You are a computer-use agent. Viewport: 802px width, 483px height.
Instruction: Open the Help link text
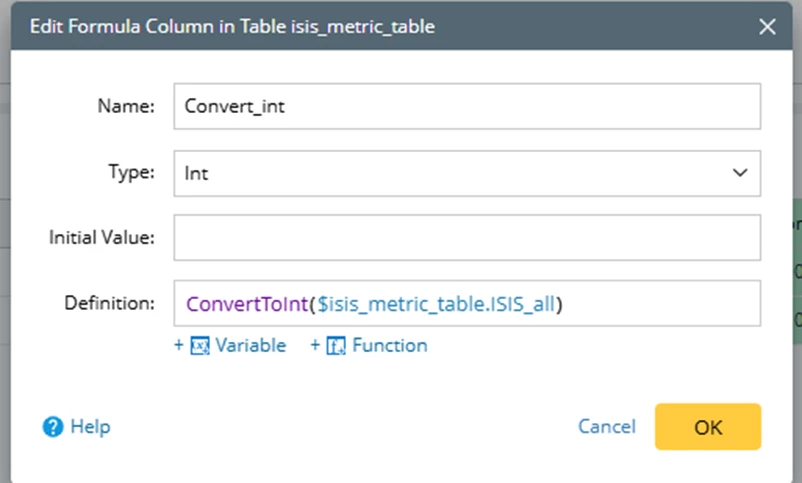click(90, 427)
